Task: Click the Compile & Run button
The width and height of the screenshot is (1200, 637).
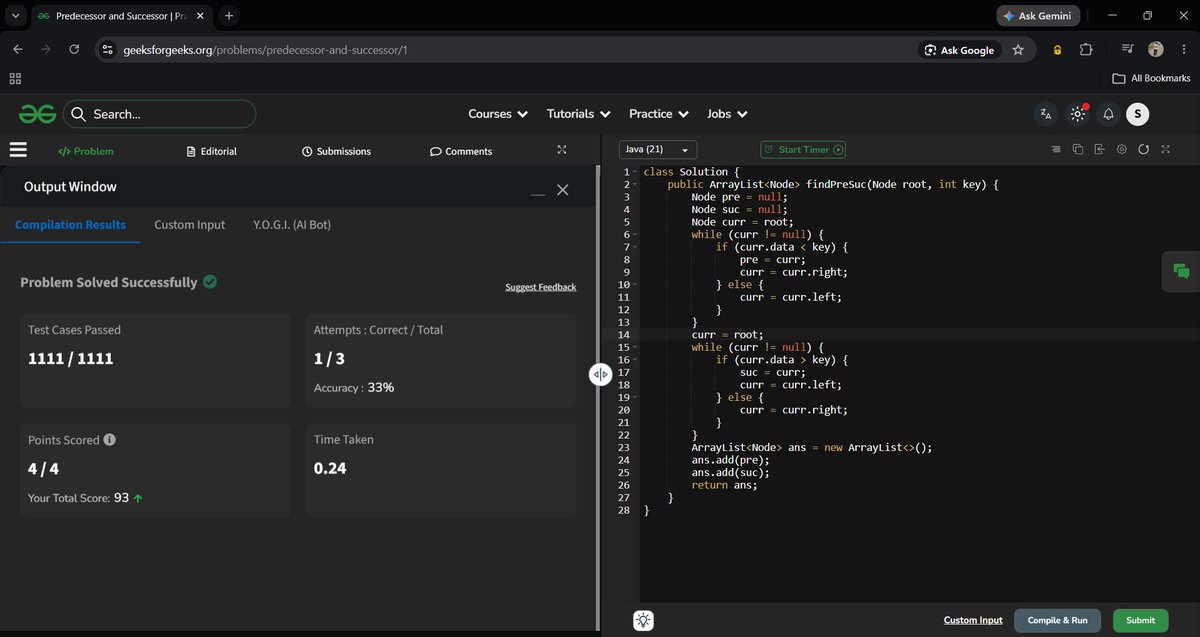Action: (x=1057, y=620)
